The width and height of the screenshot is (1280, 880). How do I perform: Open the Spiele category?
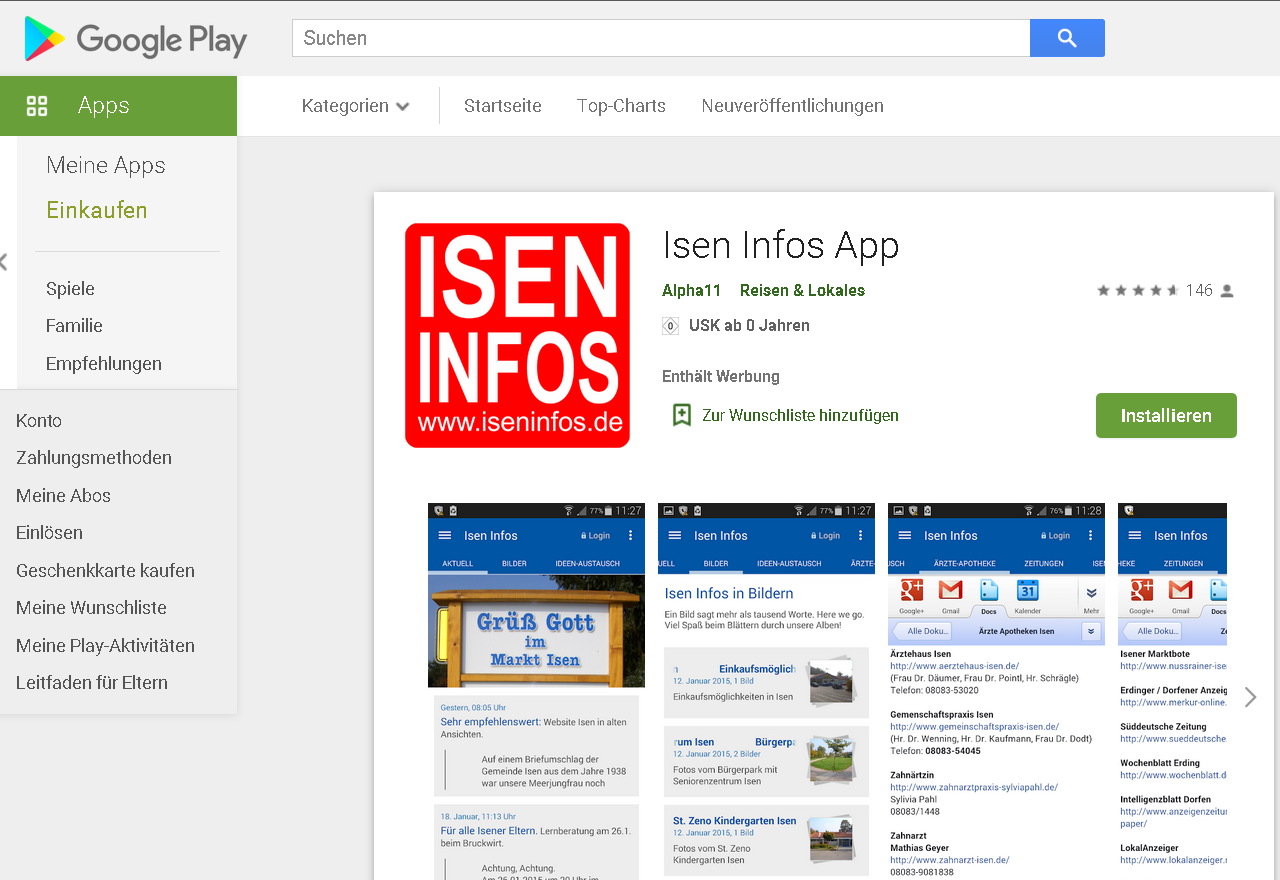[x=70, y=289]
